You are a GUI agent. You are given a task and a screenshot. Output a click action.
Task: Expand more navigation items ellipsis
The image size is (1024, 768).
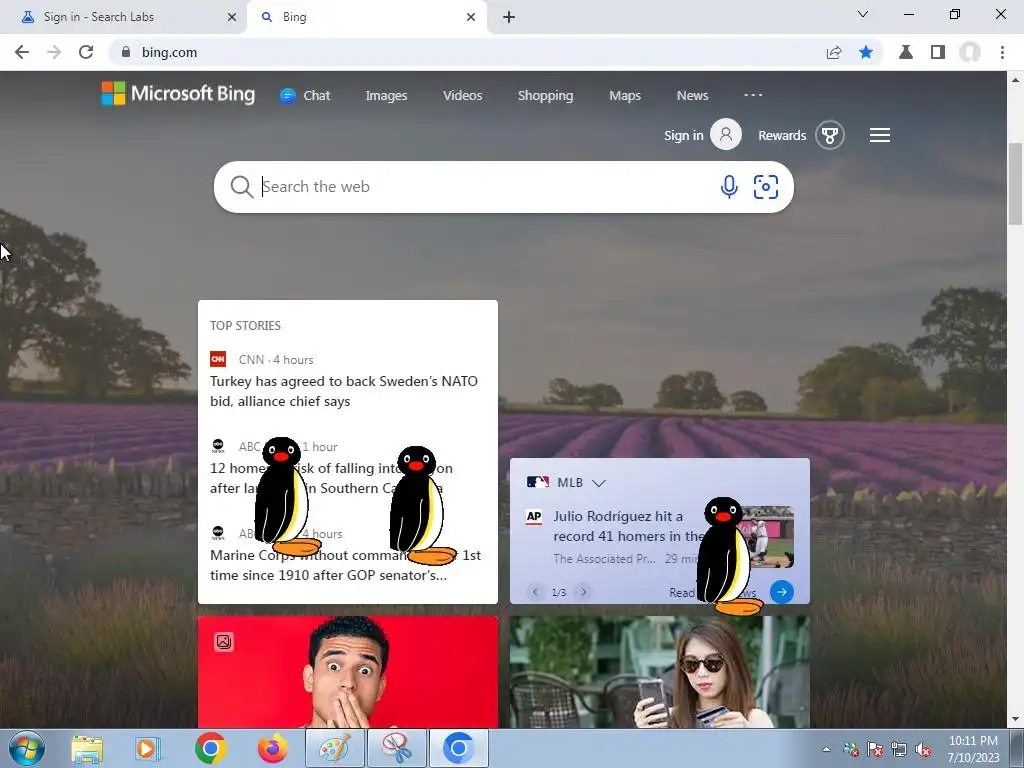(753, 95)
